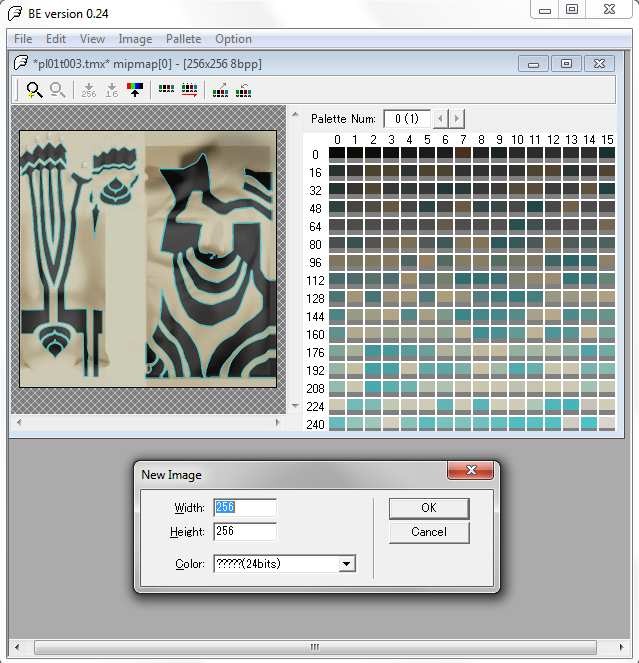Click the zoom in magnifier icon
This screenshot has width=639, height=663.
pyautogui.click(x=34, y=90)
